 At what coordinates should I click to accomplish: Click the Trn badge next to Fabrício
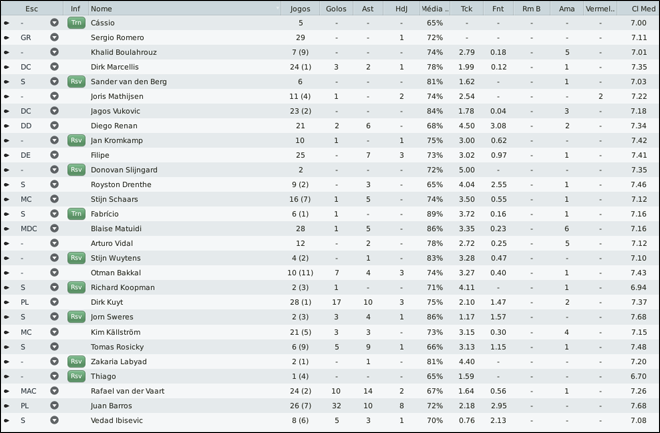(75, 214)
